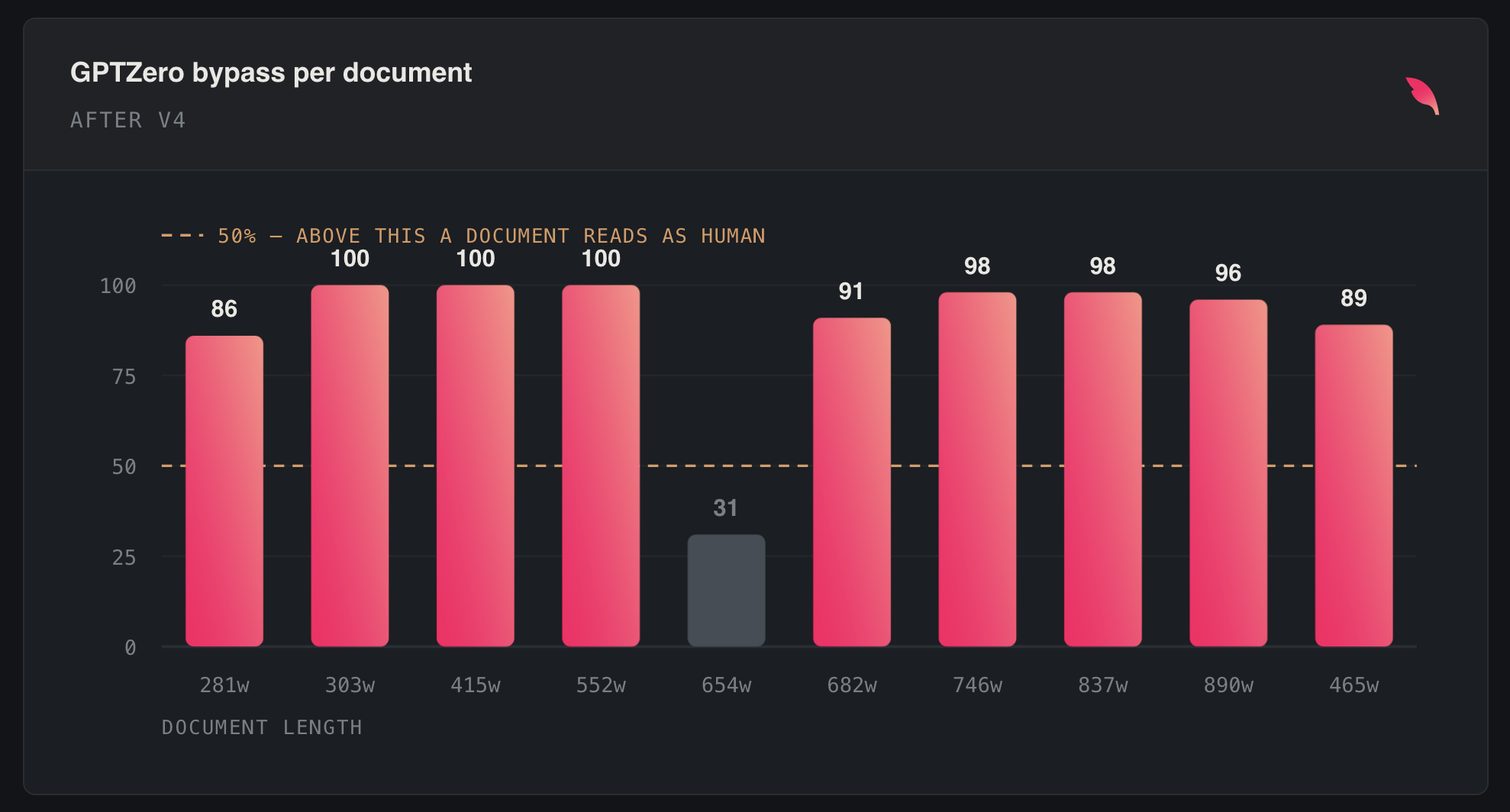The height and width of the screenshot is (812, 1510).
Task: Click the bar for the 281w document
Action: coord(224,491)
